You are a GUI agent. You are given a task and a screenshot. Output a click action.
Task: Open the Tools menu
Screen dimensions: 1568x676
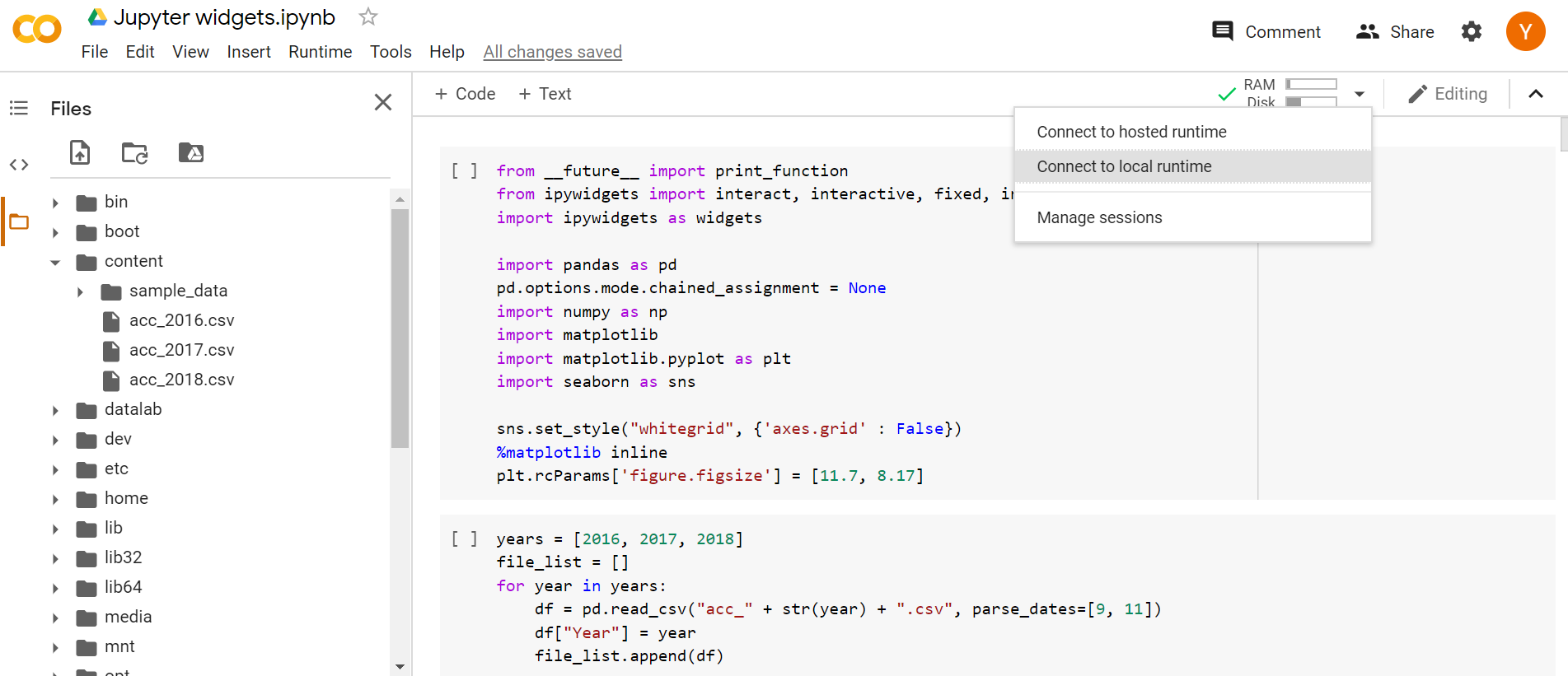pyautogui.click(x=391, y=52)
